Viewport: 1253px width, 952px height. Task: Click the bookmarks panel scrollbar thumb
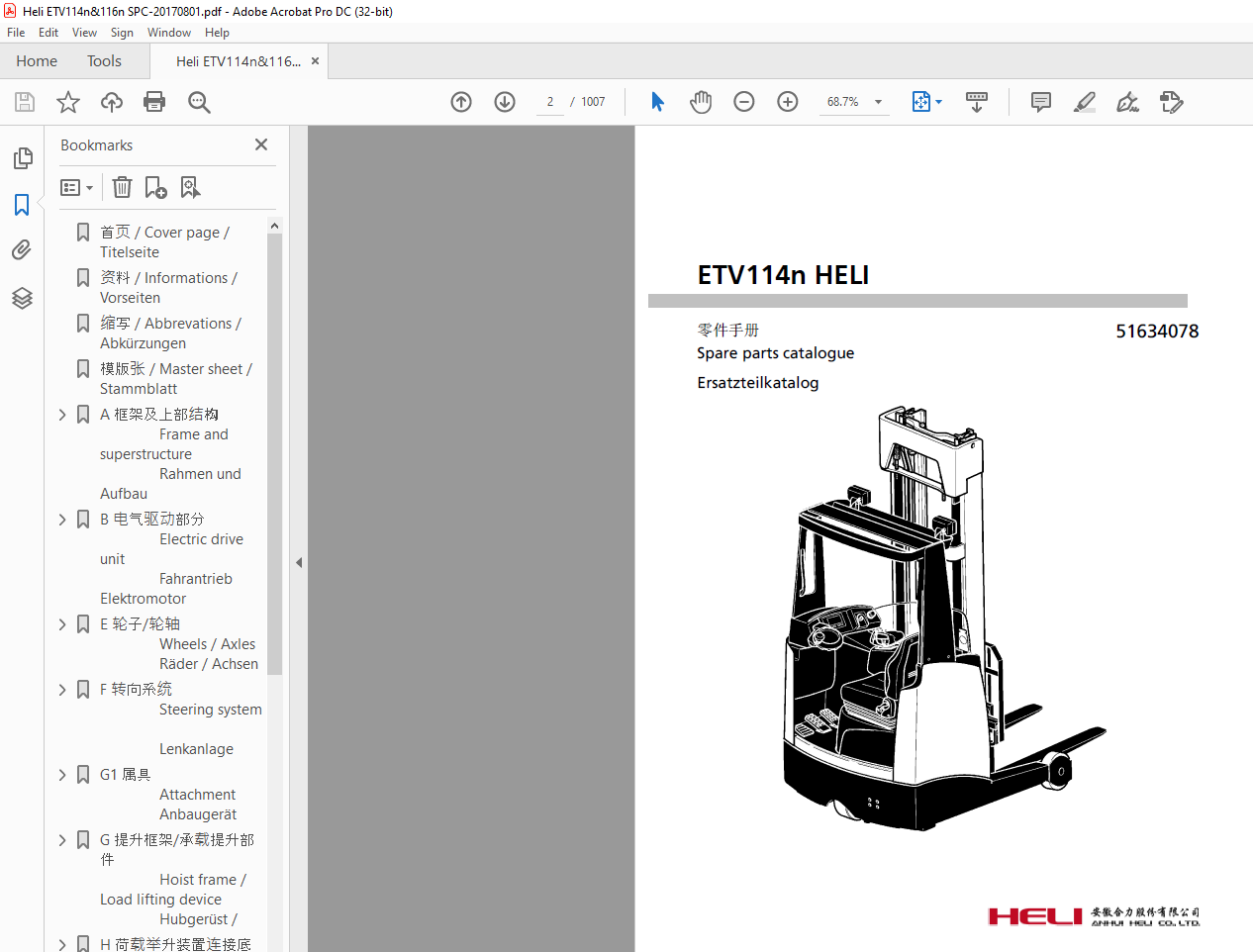(274, 455)
